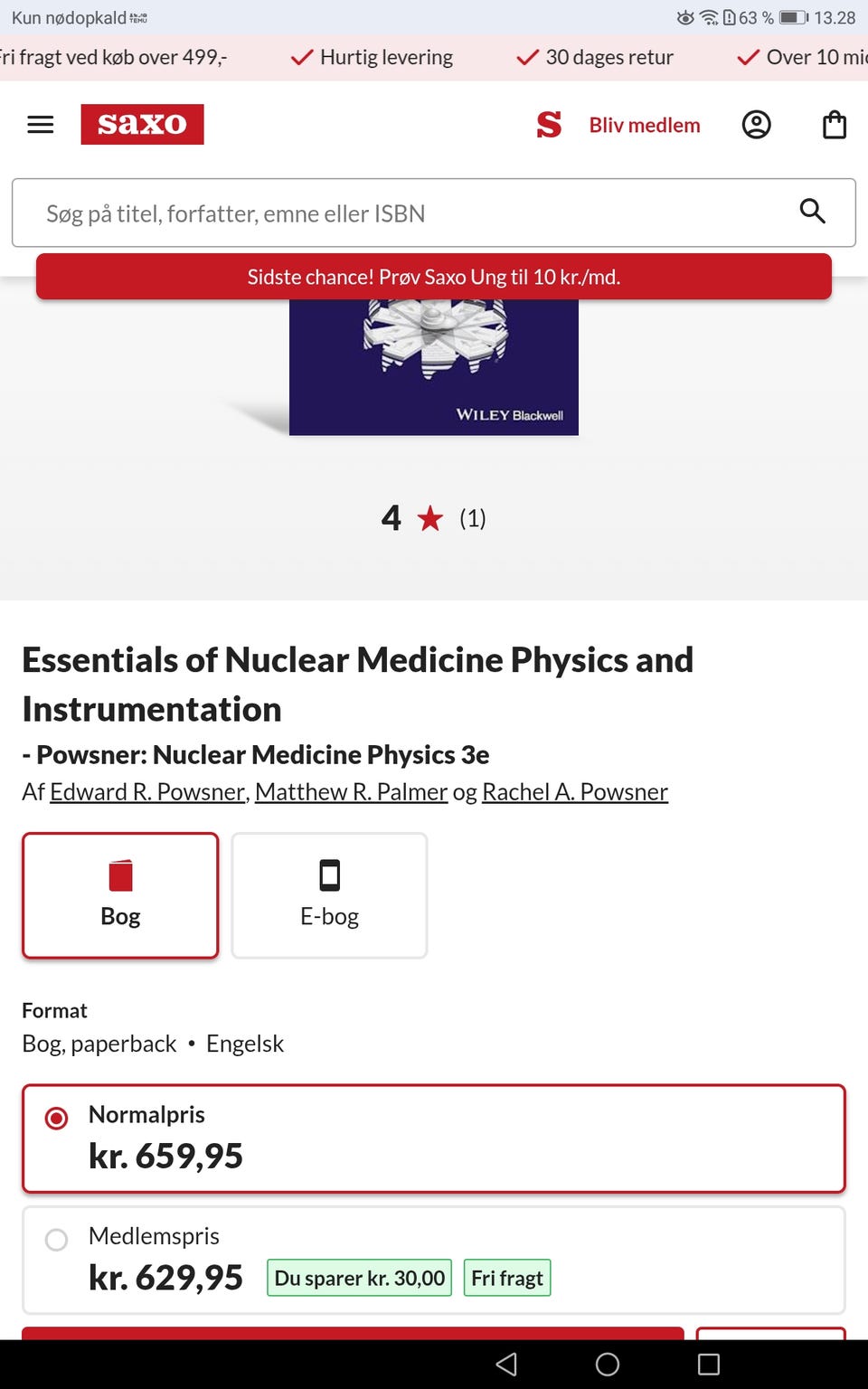Focus the title, author, ISBN search field
Viewport: 868px width, 1389px height.
407,213
